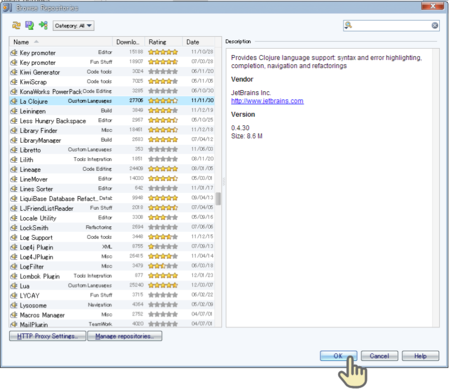The height and width of the screenshot is (389, 450).
Task: Select the Lysosome plugin name
Action: (x=33, y=305)
